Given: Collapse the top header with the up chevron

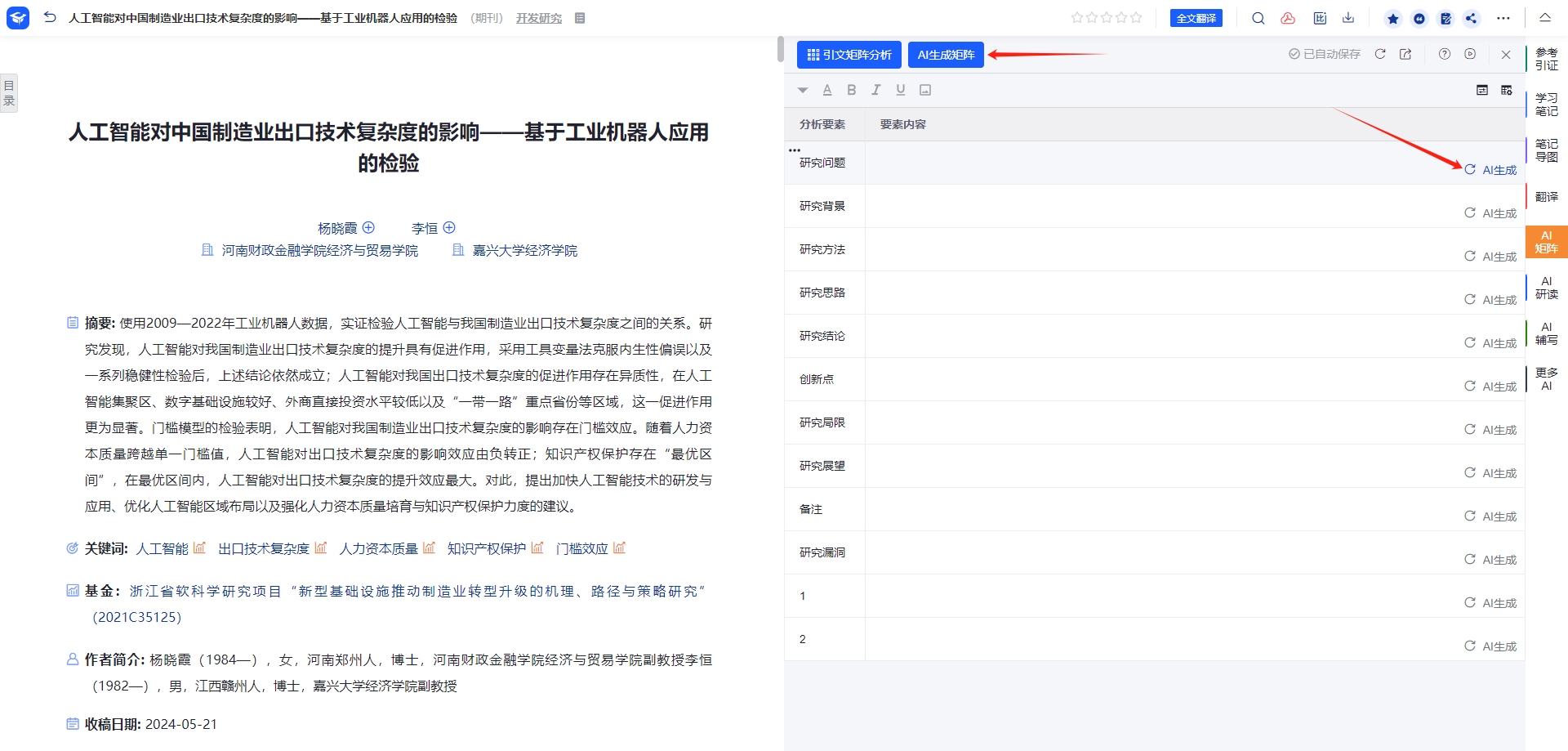Looking at the screenshot, I should 1545,17.
